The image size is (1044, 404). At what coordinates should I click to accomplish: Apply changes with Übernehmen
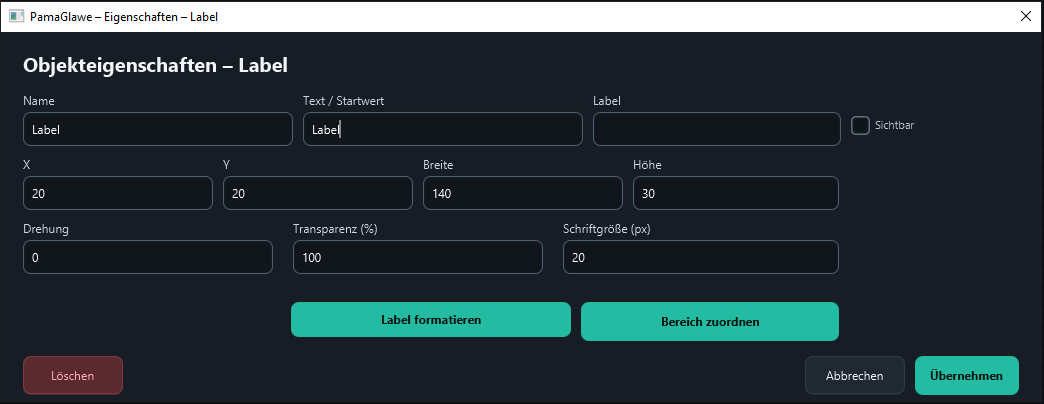click(967, 375)
